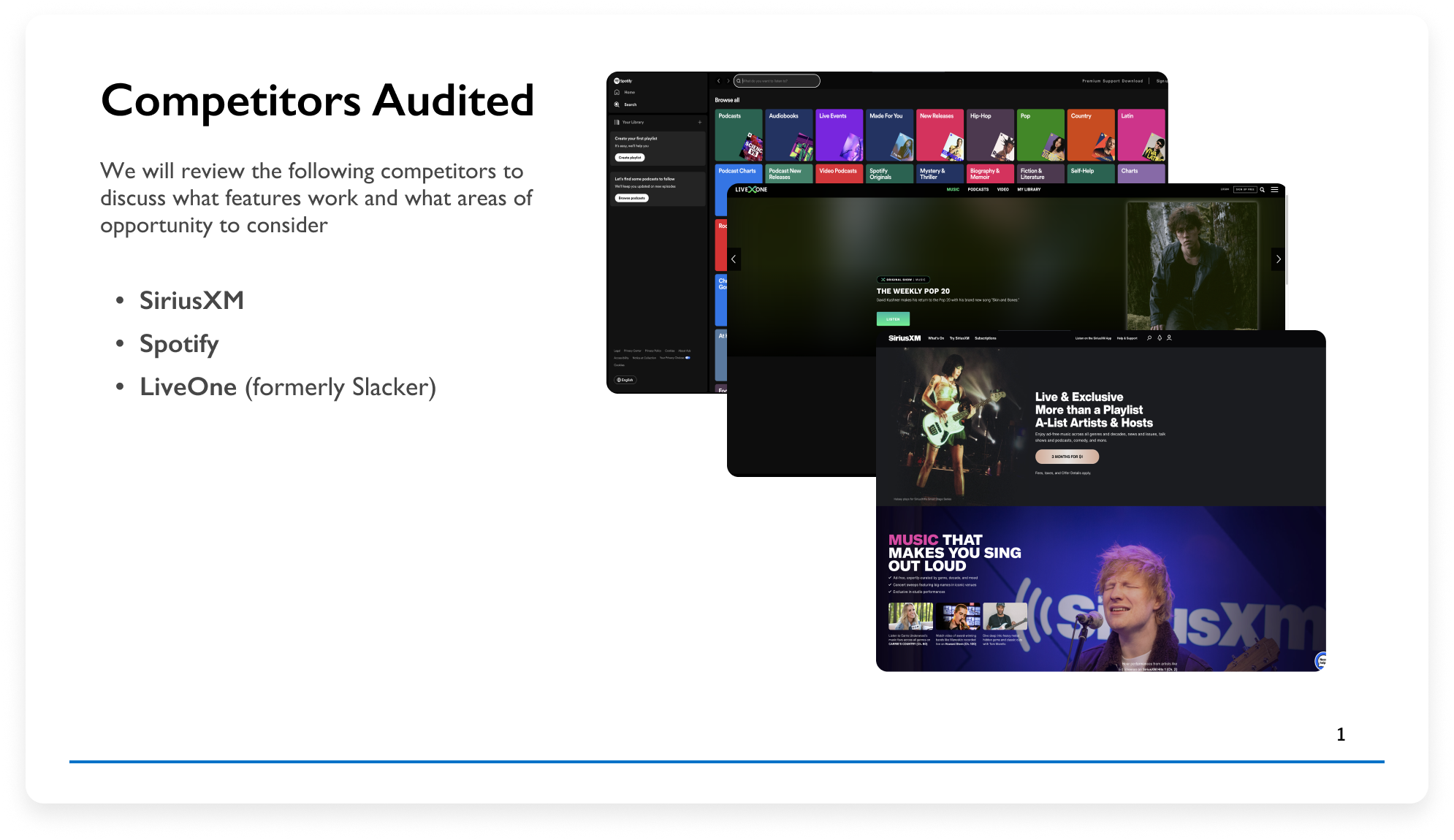Viewport: 1454px width, 840px height.
Task: Select the Podcasts tab in LiveOne
Action: (x=978, y=189)
